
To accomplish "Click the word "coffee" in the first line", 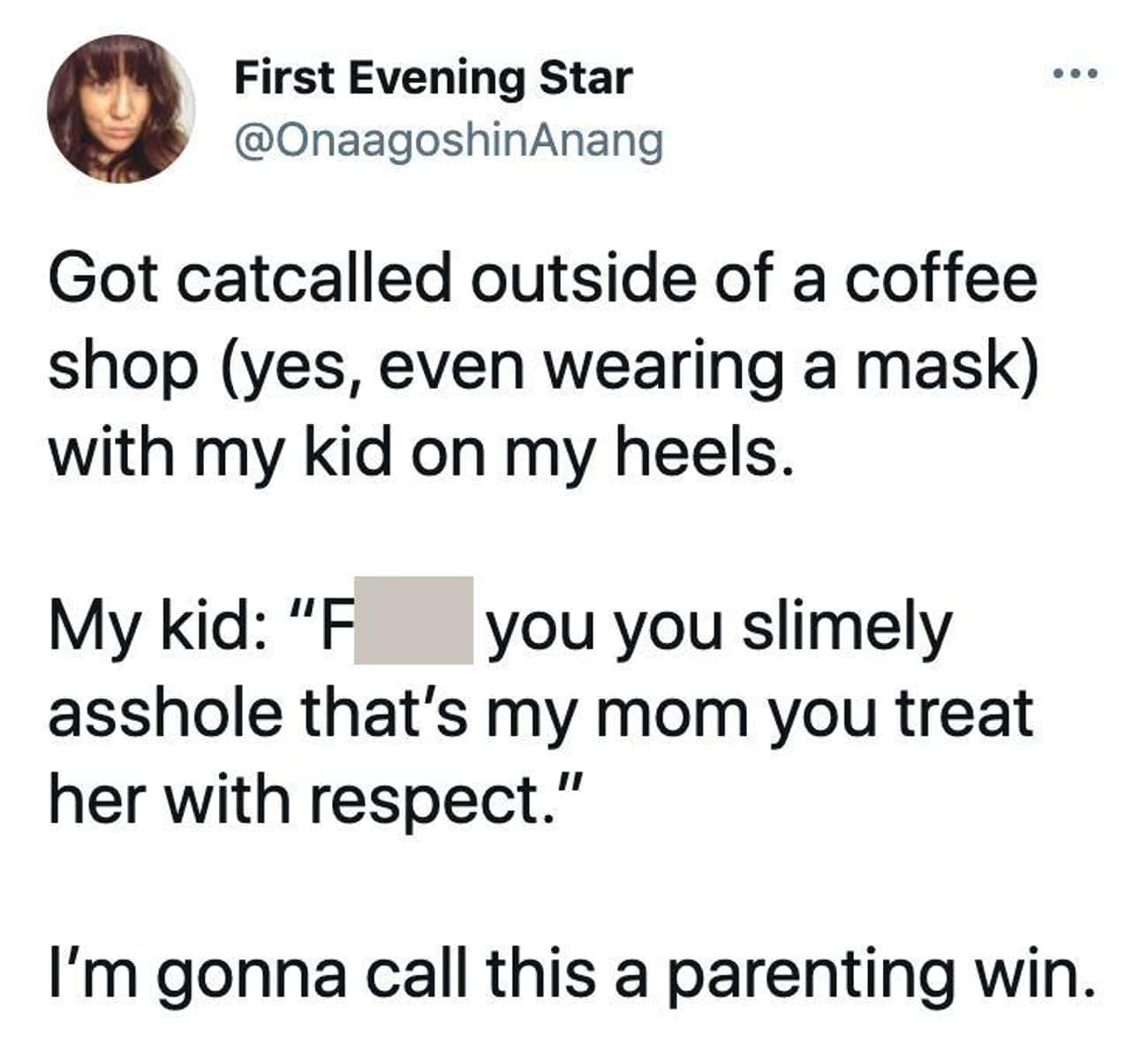I will [940, 278].
